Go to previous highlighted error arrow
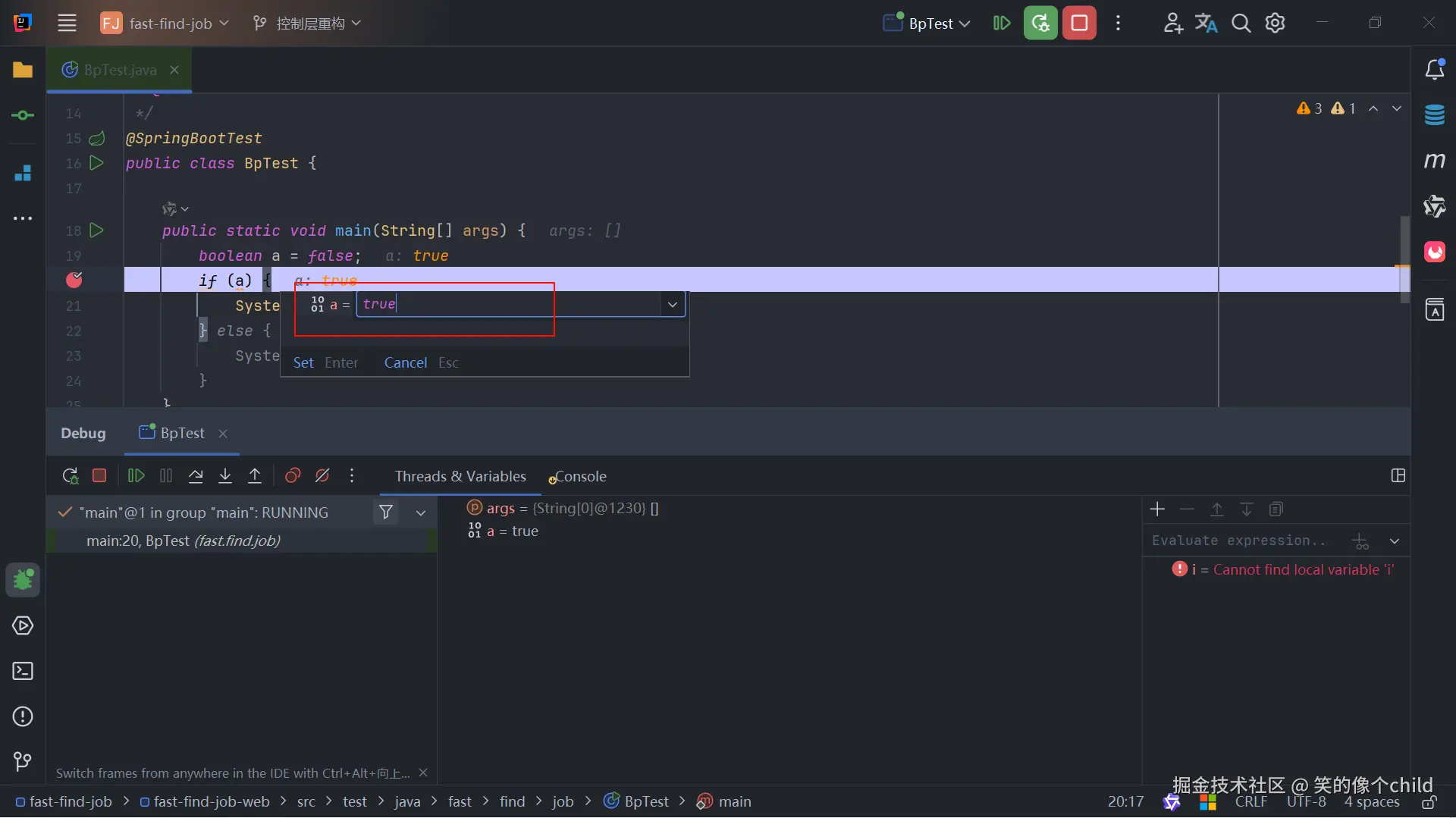The height and width of the screenshot is (818, 1456). (1373, 108)
